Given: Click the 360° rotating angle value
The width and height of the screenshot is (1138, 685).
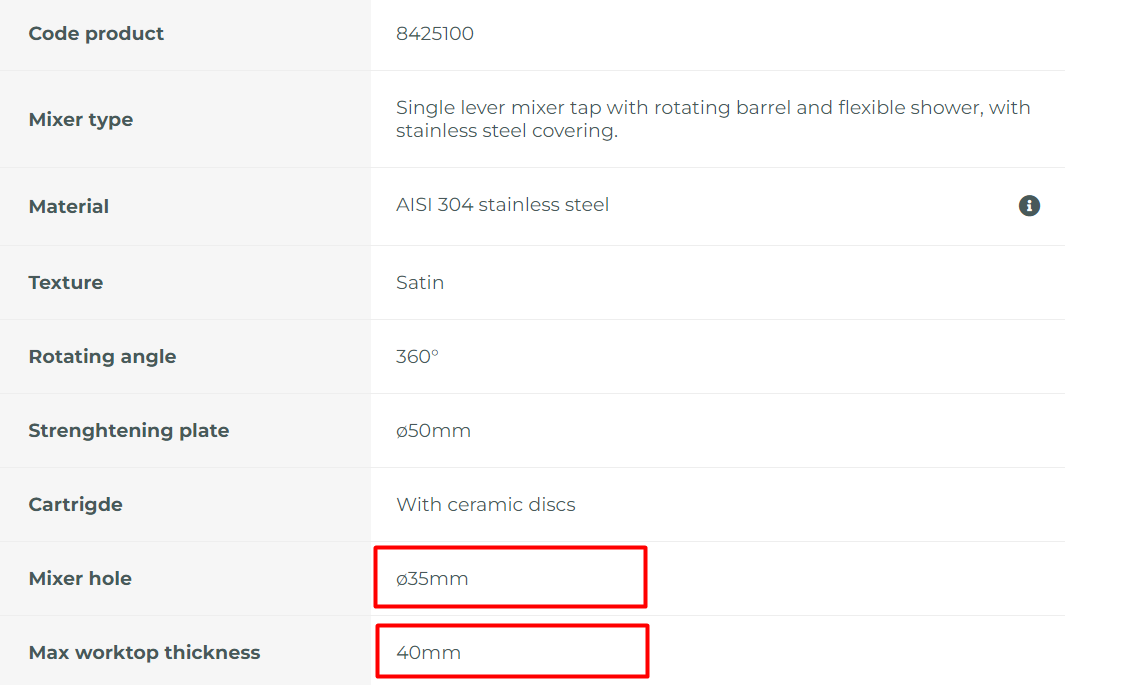Looking at the screenshot, I should [417, 356].
